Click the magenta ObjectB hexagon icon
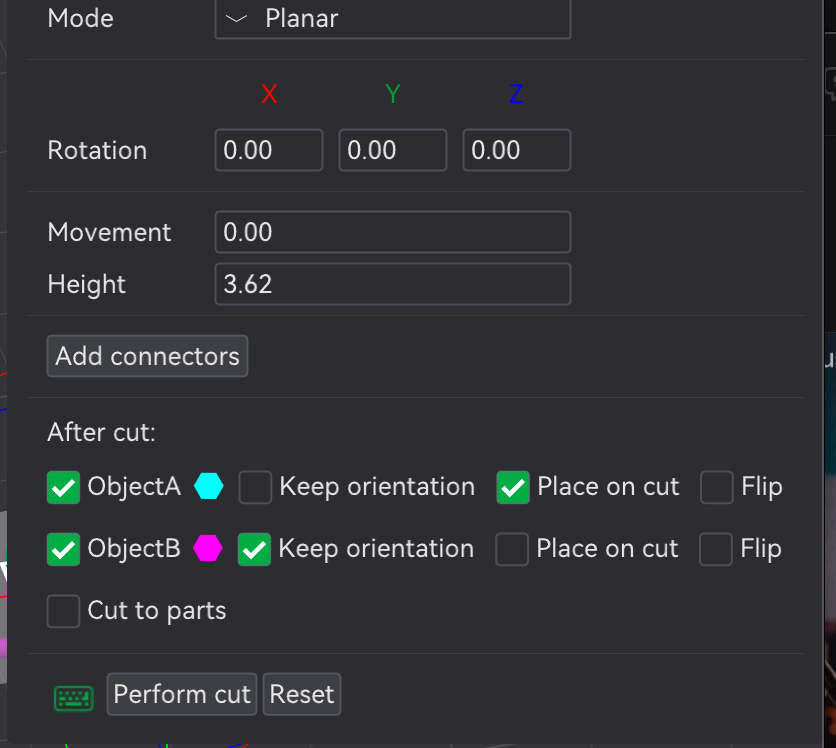This screenshot has width=836, height=748. tap(207, 548)
